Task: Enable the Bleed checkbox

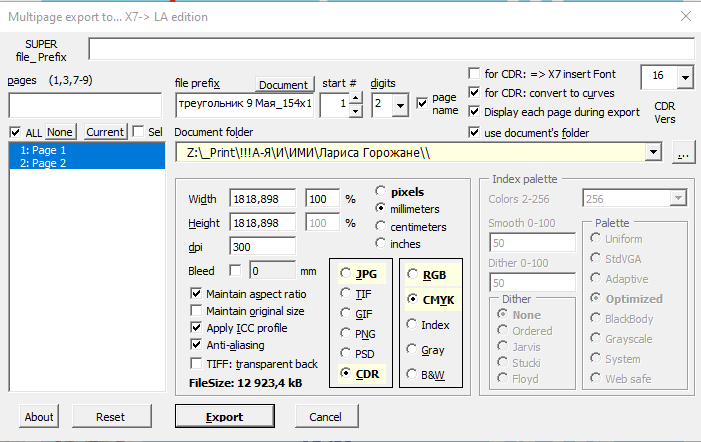Action: pyautogui.click(x=235, y=270)
